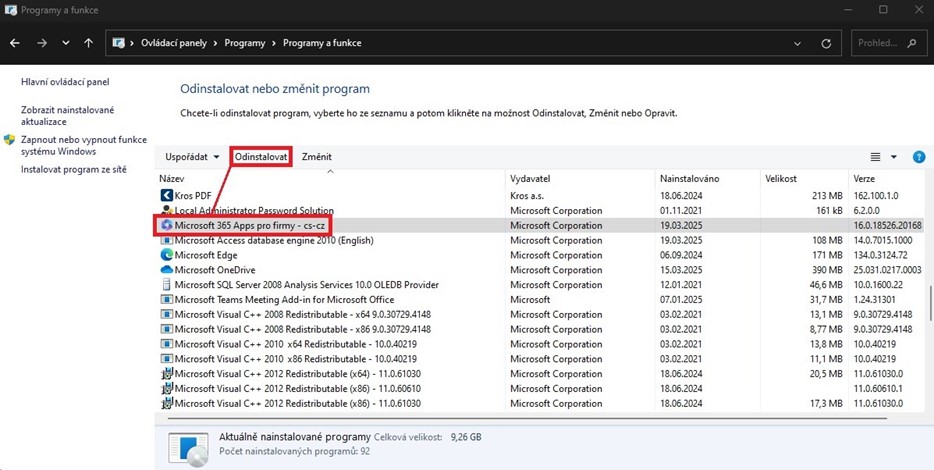Open the Uspořádat dropdown menu
Screen dimensions: 934x470
[192, 157]
